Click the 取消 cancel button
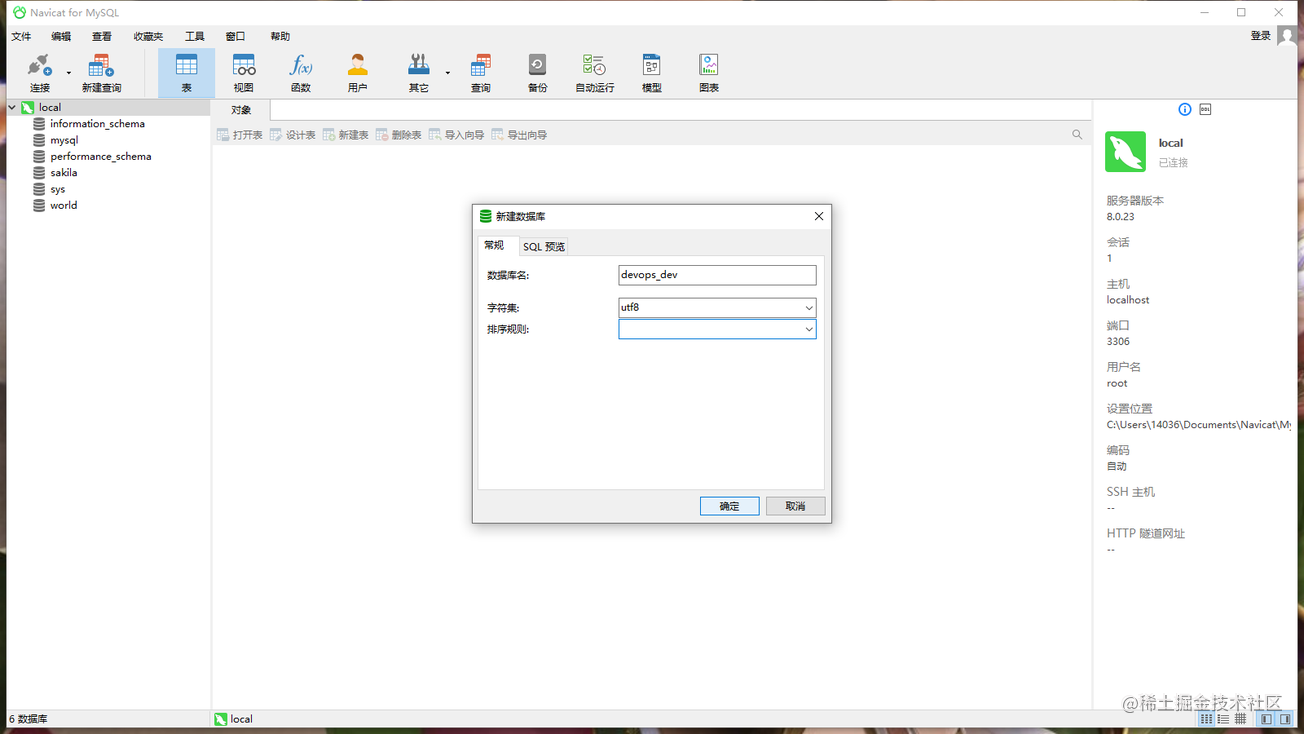The image size is (1304, 734). [x=795, y=506]
